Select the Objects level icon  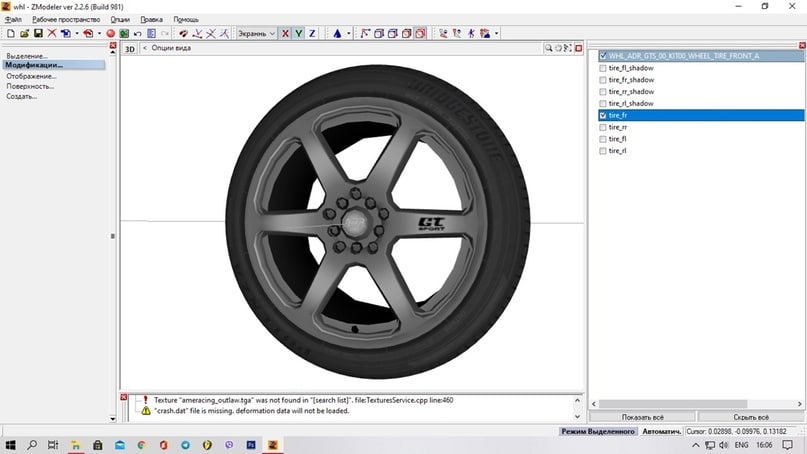[224, 33]
